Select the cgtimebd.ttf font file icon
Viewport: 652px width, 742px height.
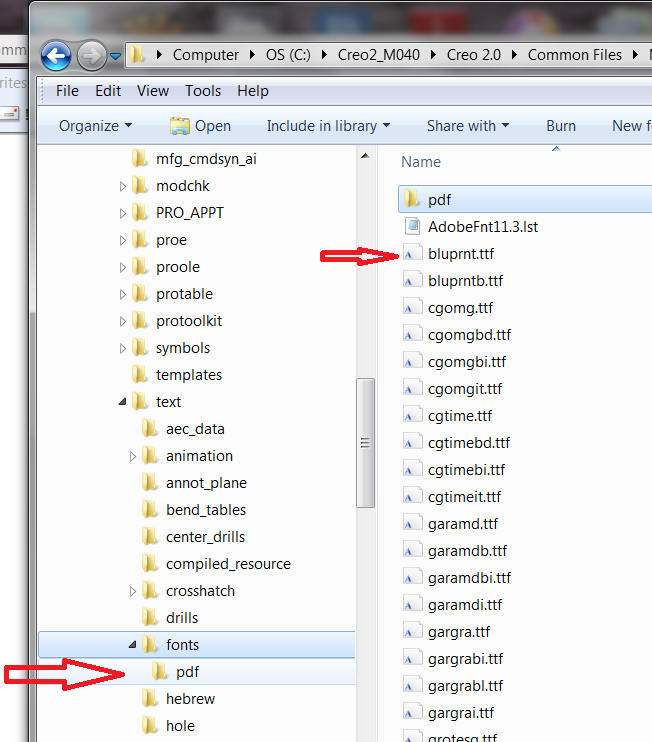coord(412,442)
